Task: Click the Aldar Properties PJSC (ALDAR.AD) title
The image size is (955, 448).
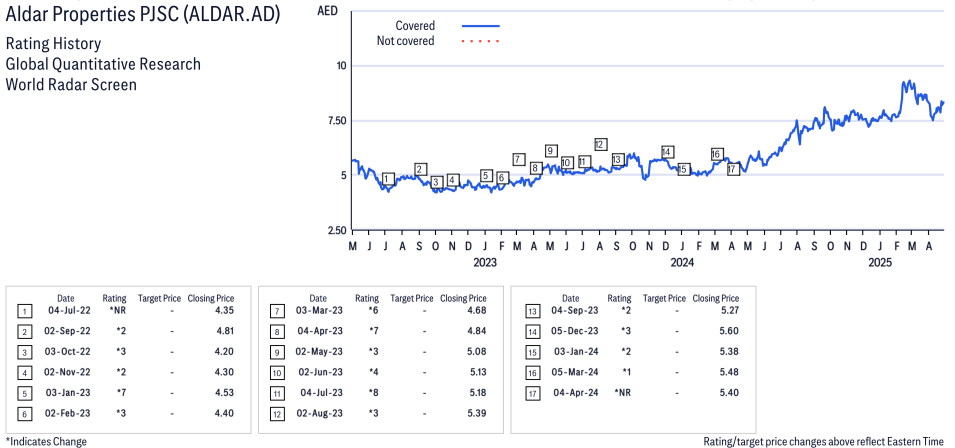Action: pyautogui.click(x=144, y=15)
